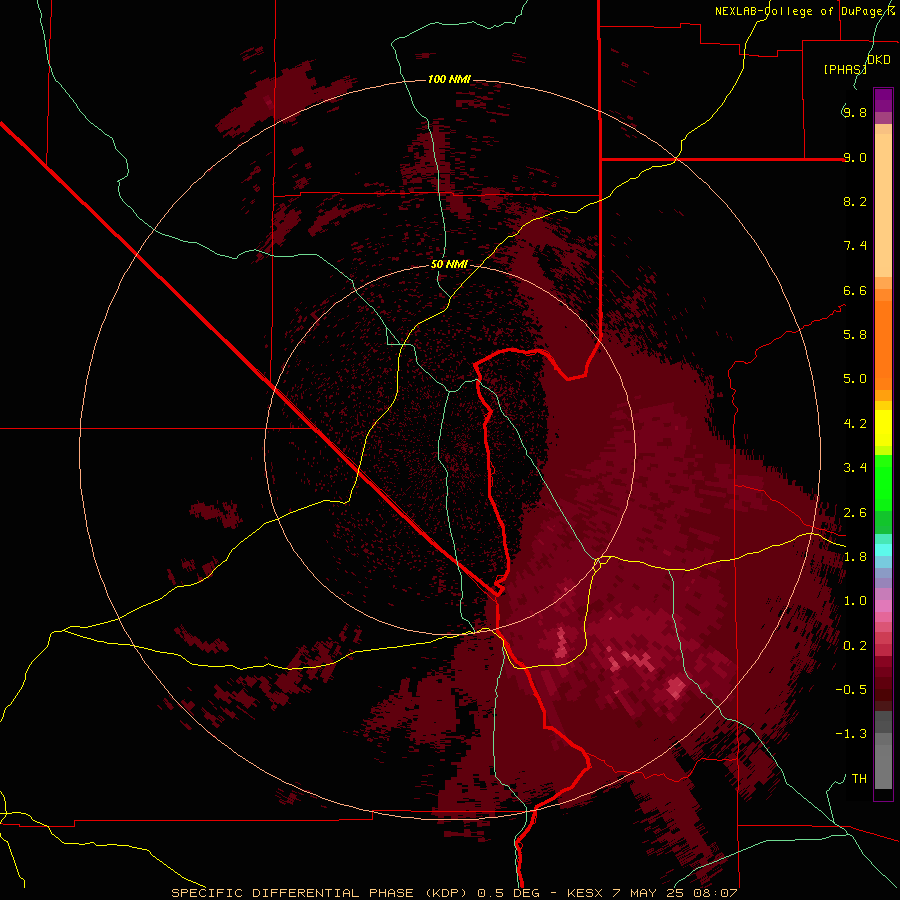Click the 1.8 scale value

(x=855, y=557)
